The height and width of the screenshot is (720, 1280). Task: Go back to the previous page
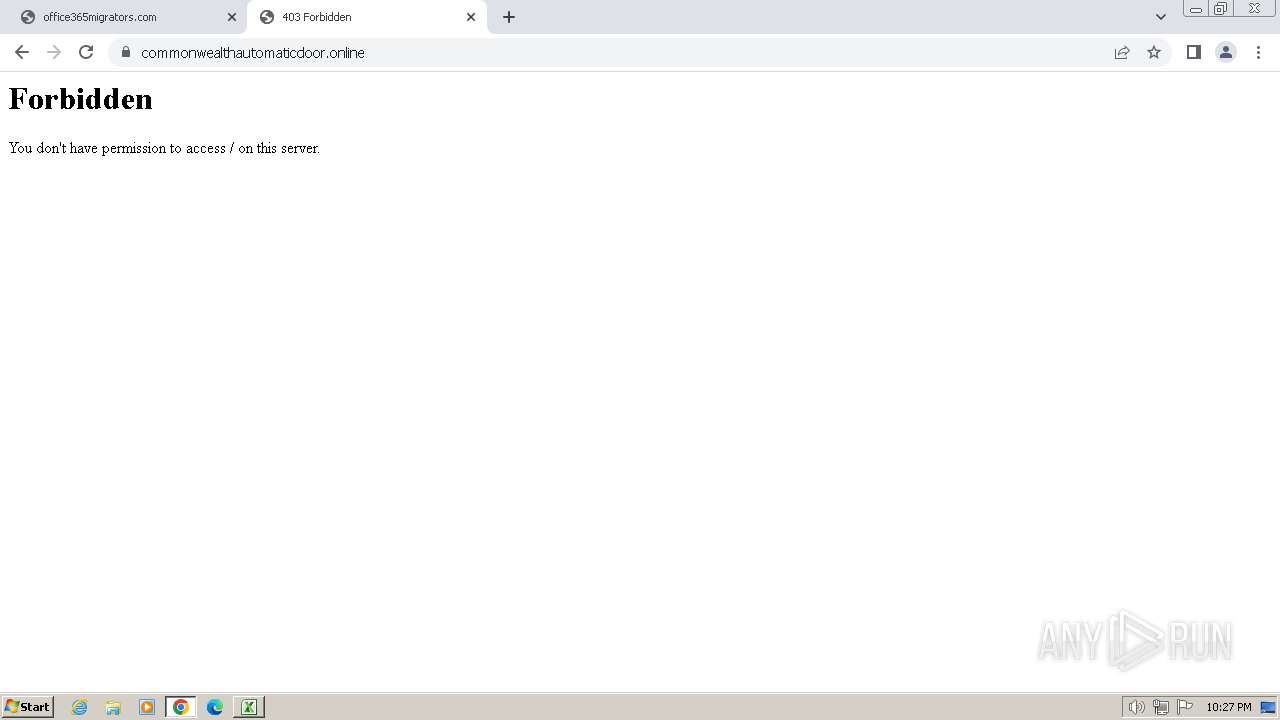[22, 52]
